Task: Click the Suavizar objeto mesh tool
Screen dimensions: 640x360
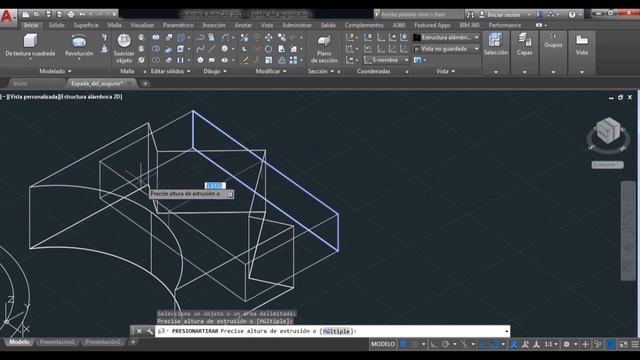Action: coord(124,48)
